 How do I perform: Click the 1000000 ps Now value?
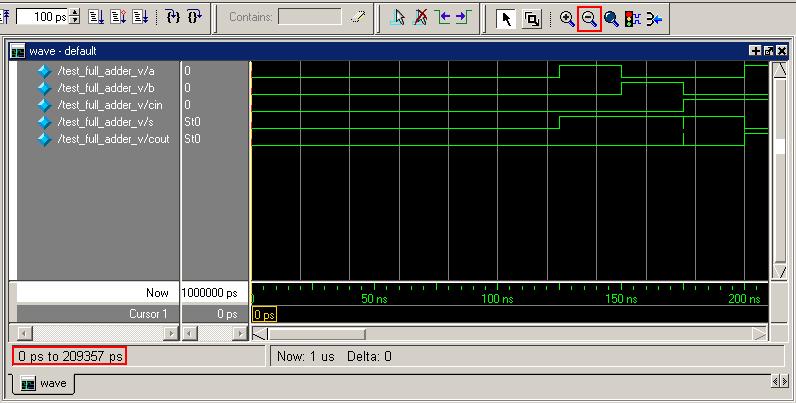click(209, 293)
